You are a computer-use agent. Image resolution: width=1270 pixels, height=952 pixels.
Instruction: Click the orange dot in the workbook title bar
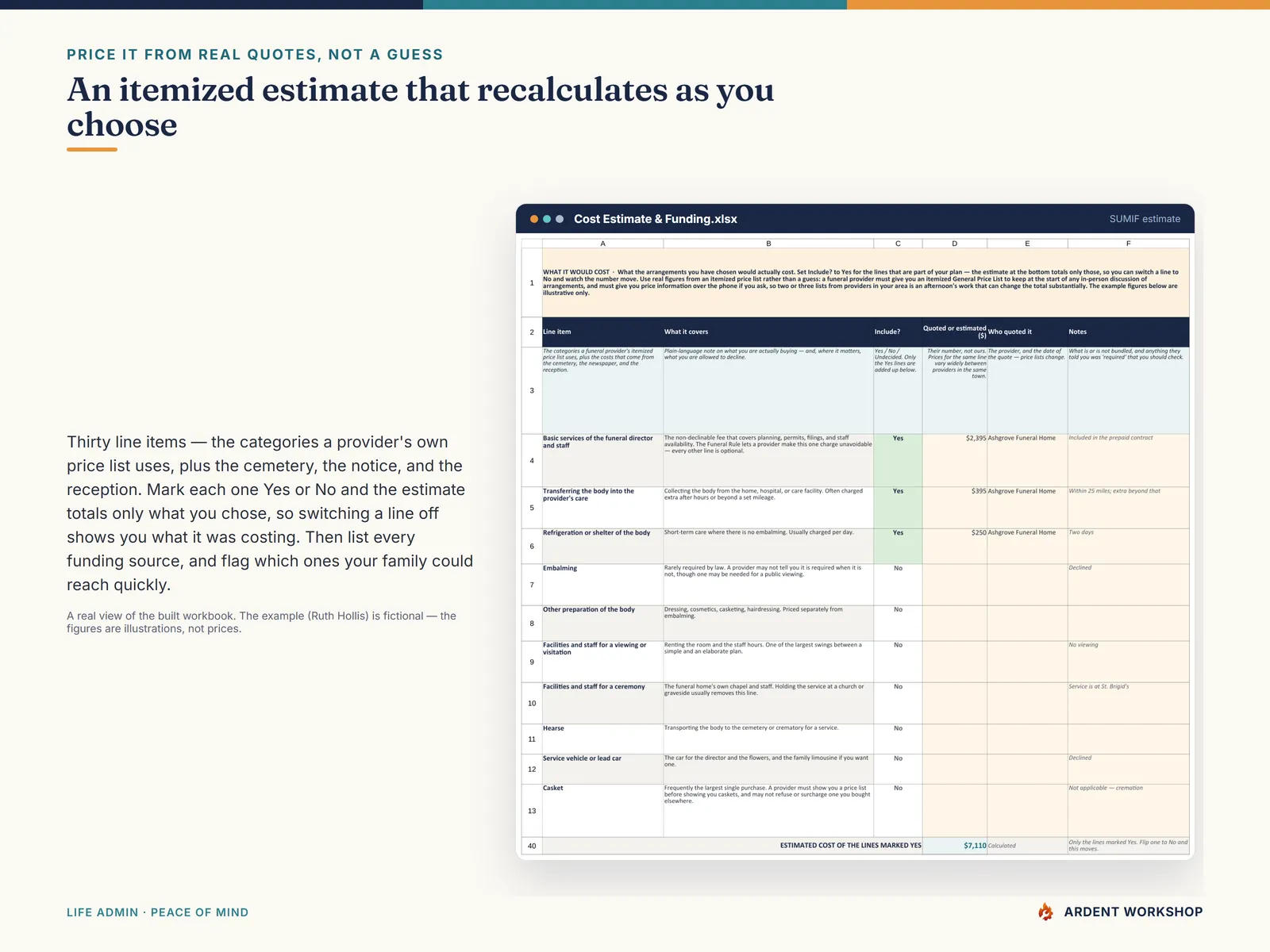tap(534, 219)
